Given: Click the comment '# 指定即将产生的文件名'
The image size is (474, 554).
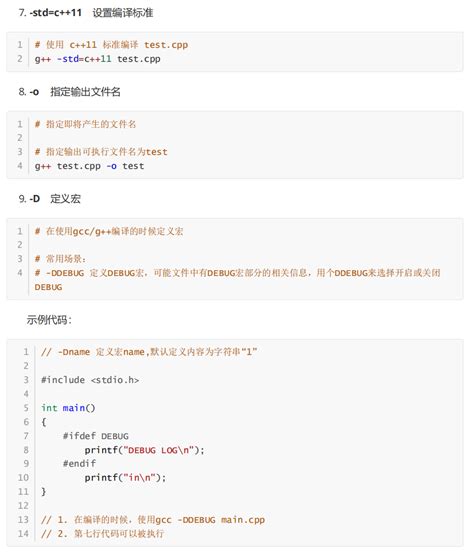Looking at the screenshot, I should (85, 124).
